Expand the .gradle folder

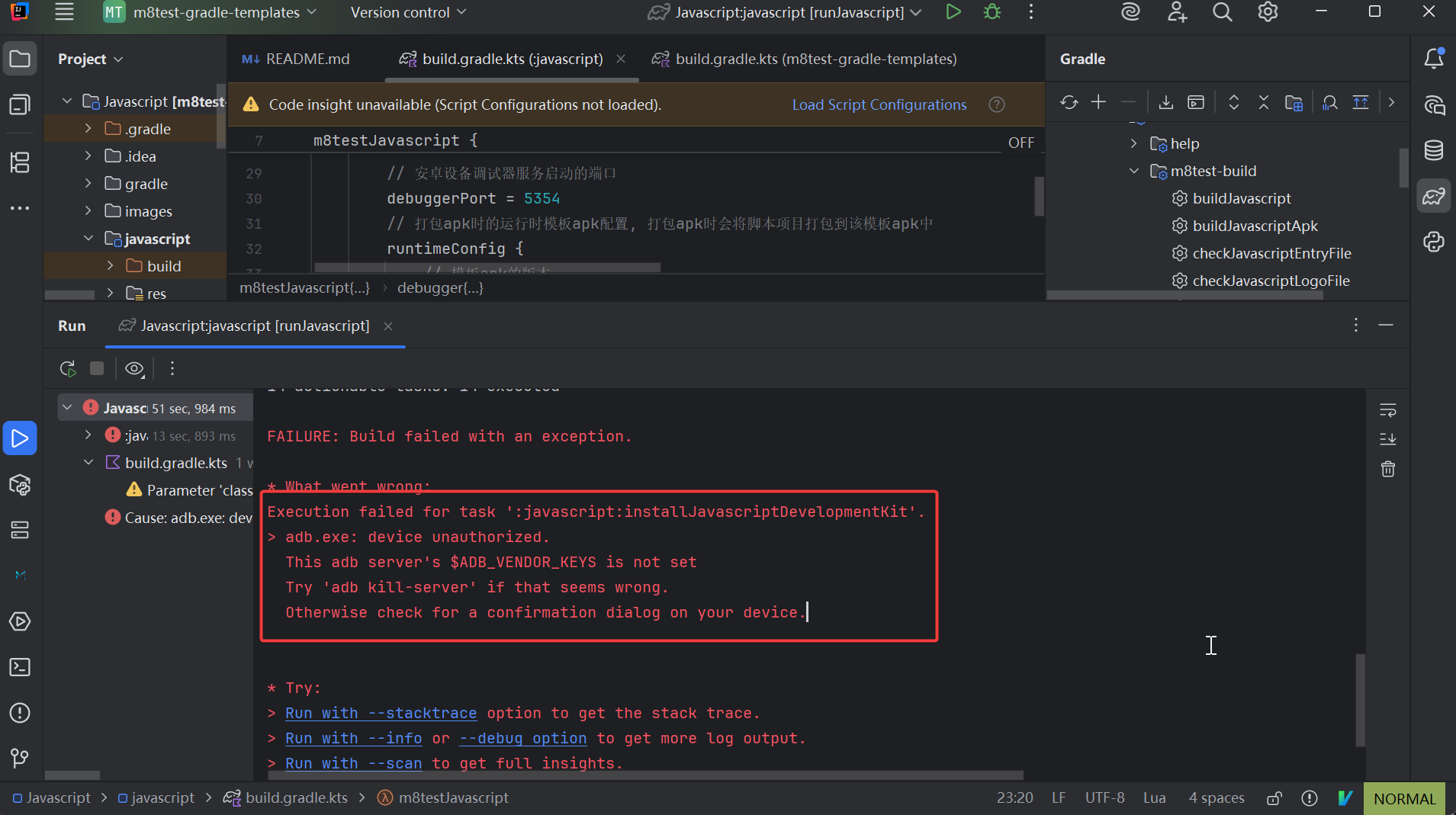pyautogui.click(x=88, y=129)
